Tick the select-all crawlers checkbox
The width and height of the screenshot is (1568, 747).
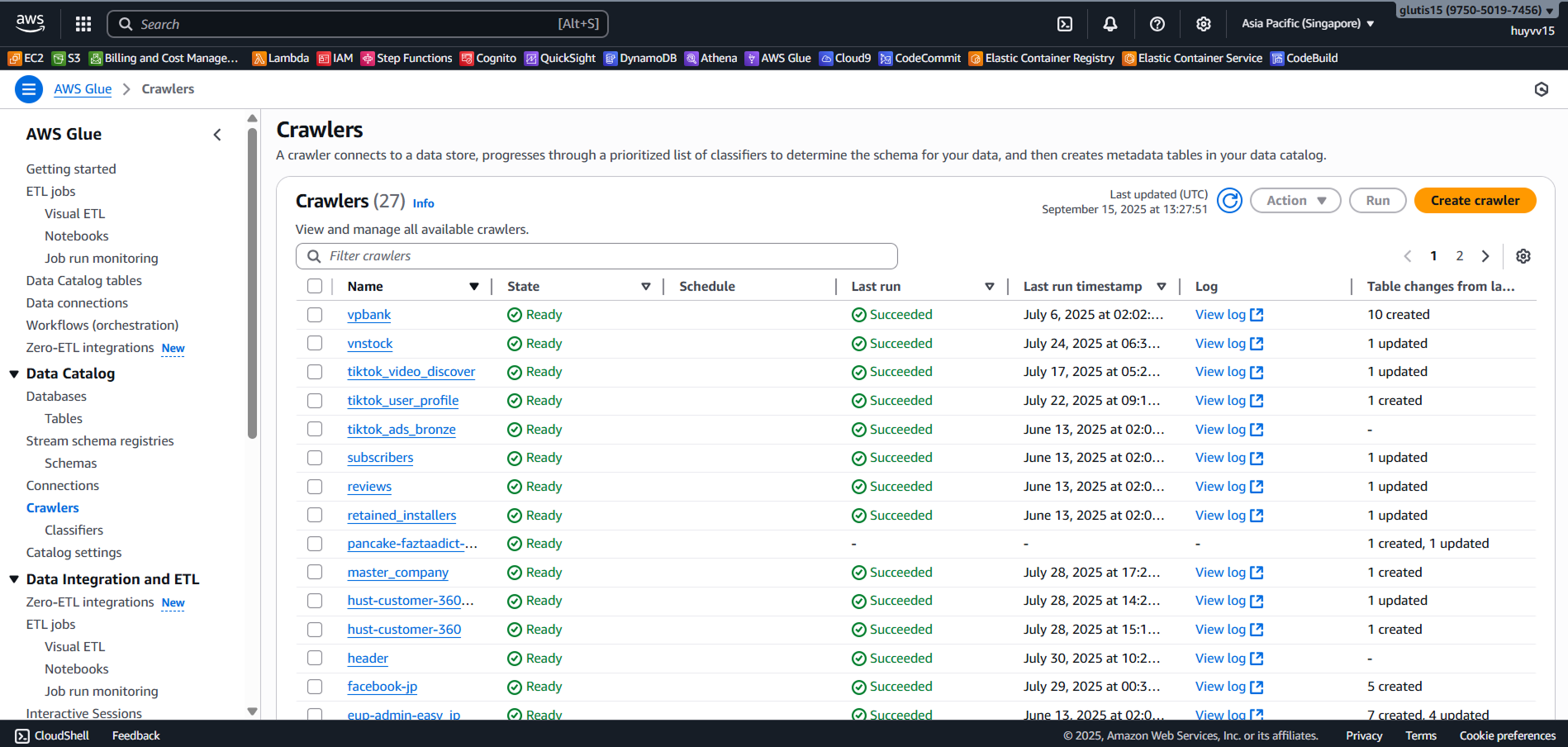[315, 286]
